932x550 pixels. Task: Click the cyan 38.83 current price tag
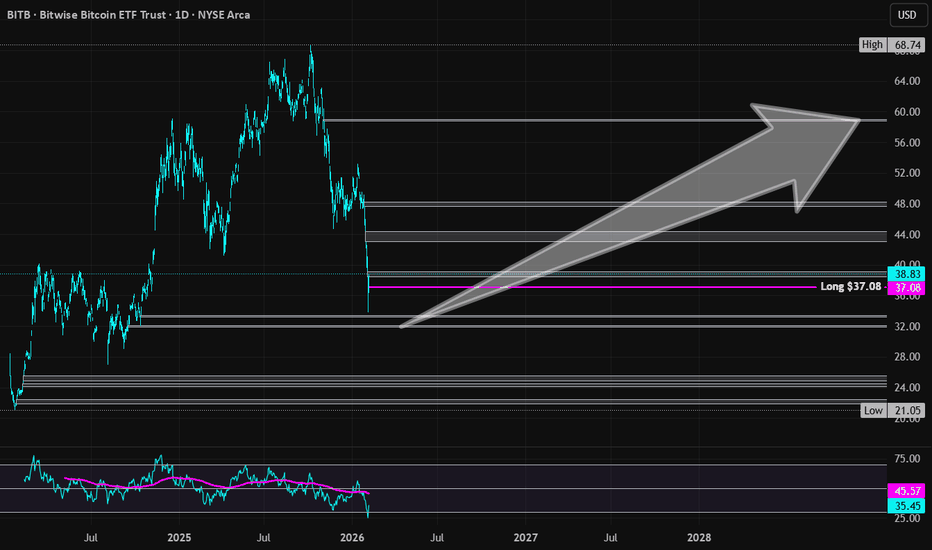point(906,274)
